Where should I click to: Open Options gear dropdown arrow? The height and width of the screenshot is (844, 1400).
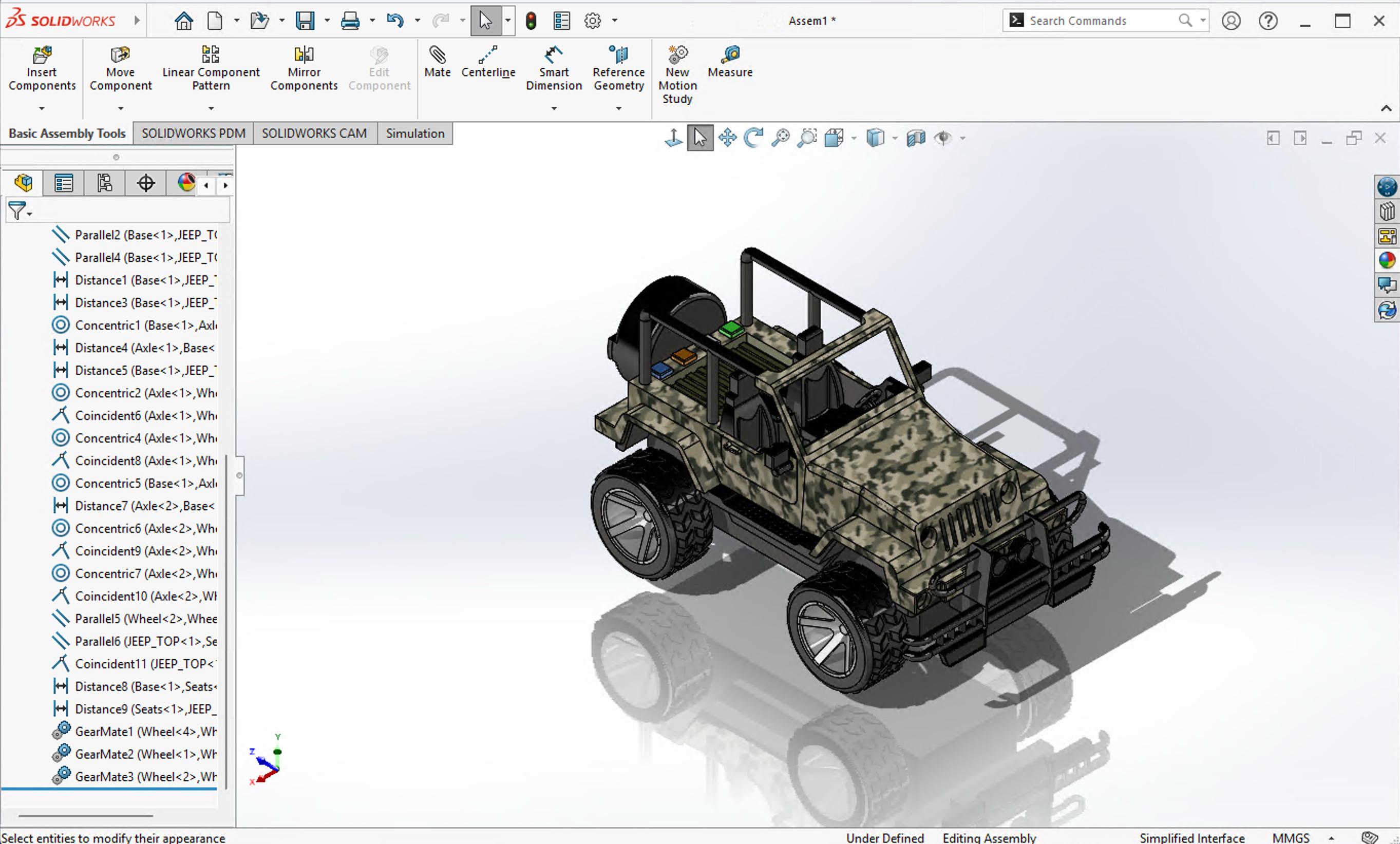(x=615, y=21)
